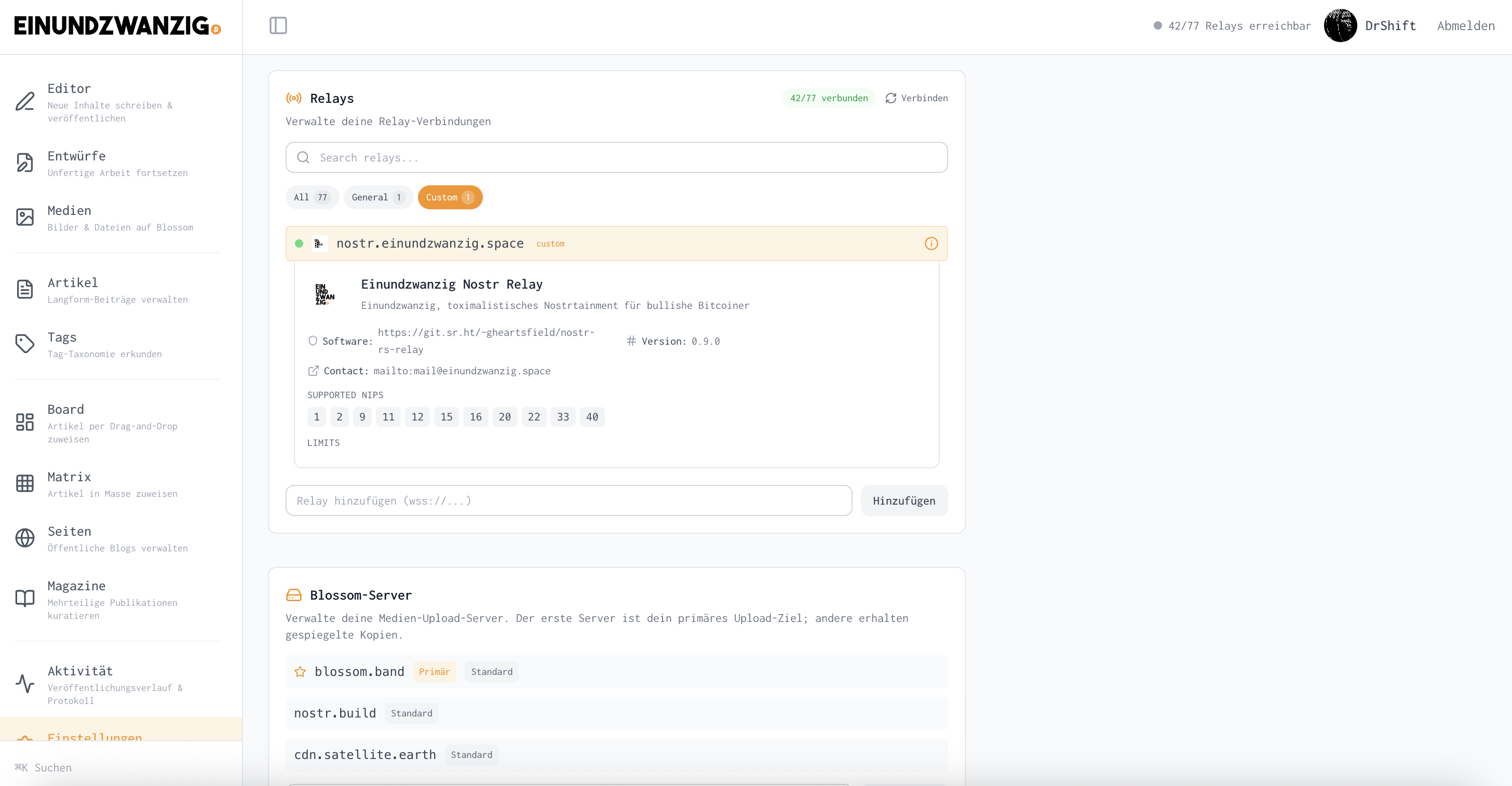Screen dimensions: 1512x786
Task: Click the Verbinden reconnect button
Action: tap(916, 98)
